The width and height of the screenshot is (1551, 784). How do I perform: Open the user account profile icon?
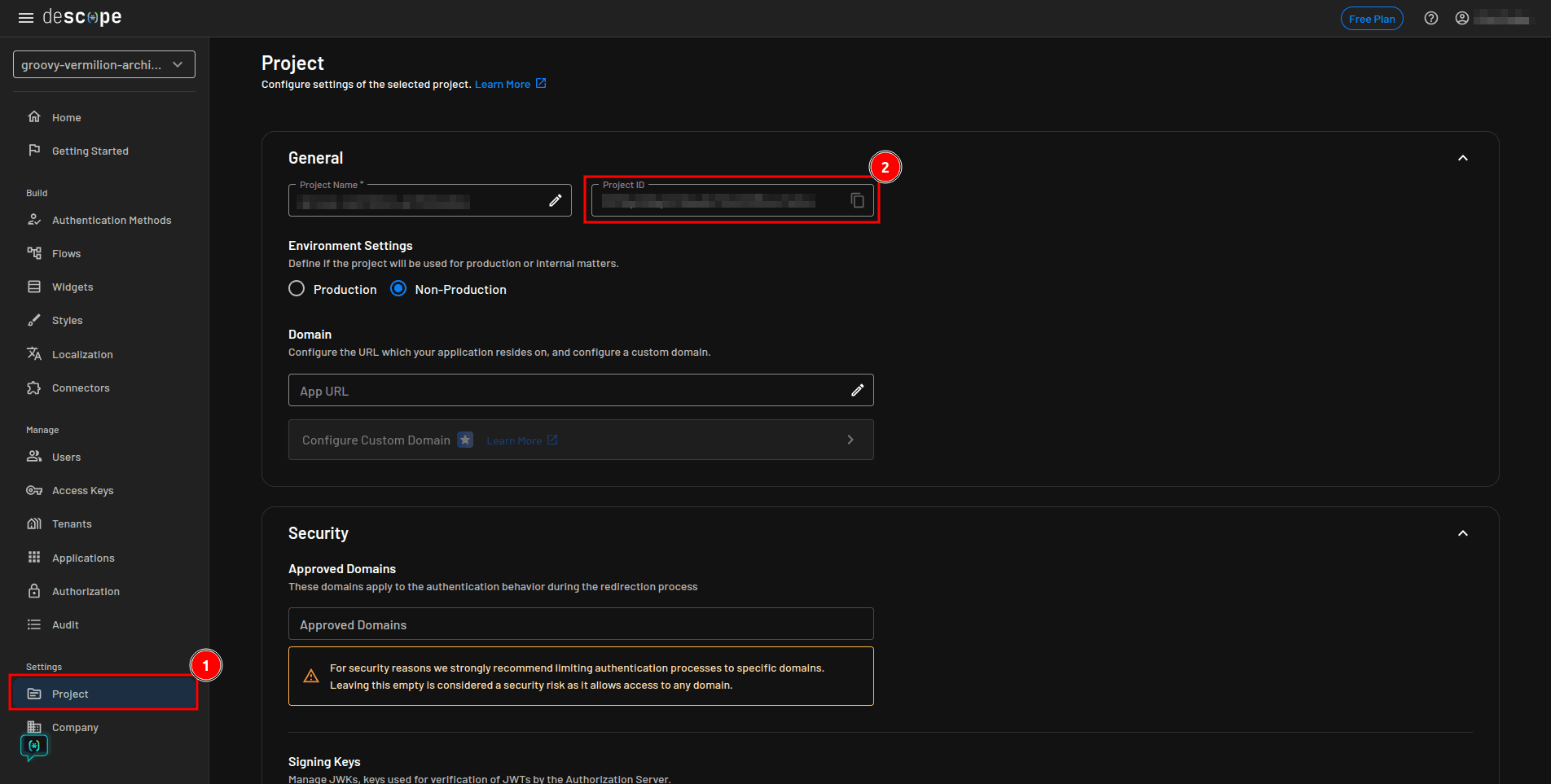[x=1462, y=19]
